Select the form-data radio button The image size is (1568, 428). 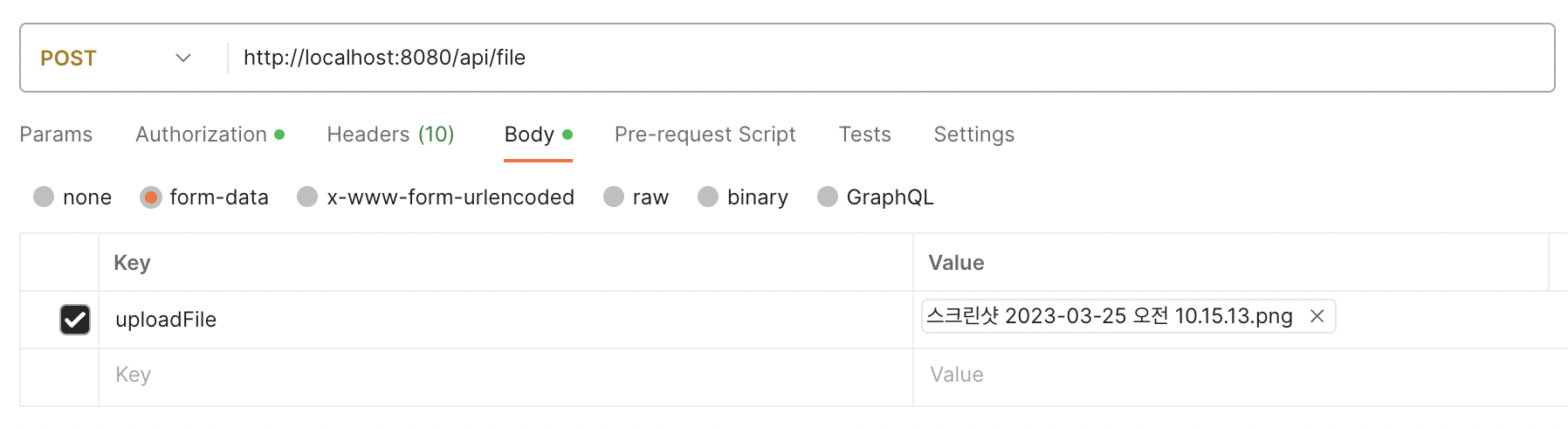151,197
